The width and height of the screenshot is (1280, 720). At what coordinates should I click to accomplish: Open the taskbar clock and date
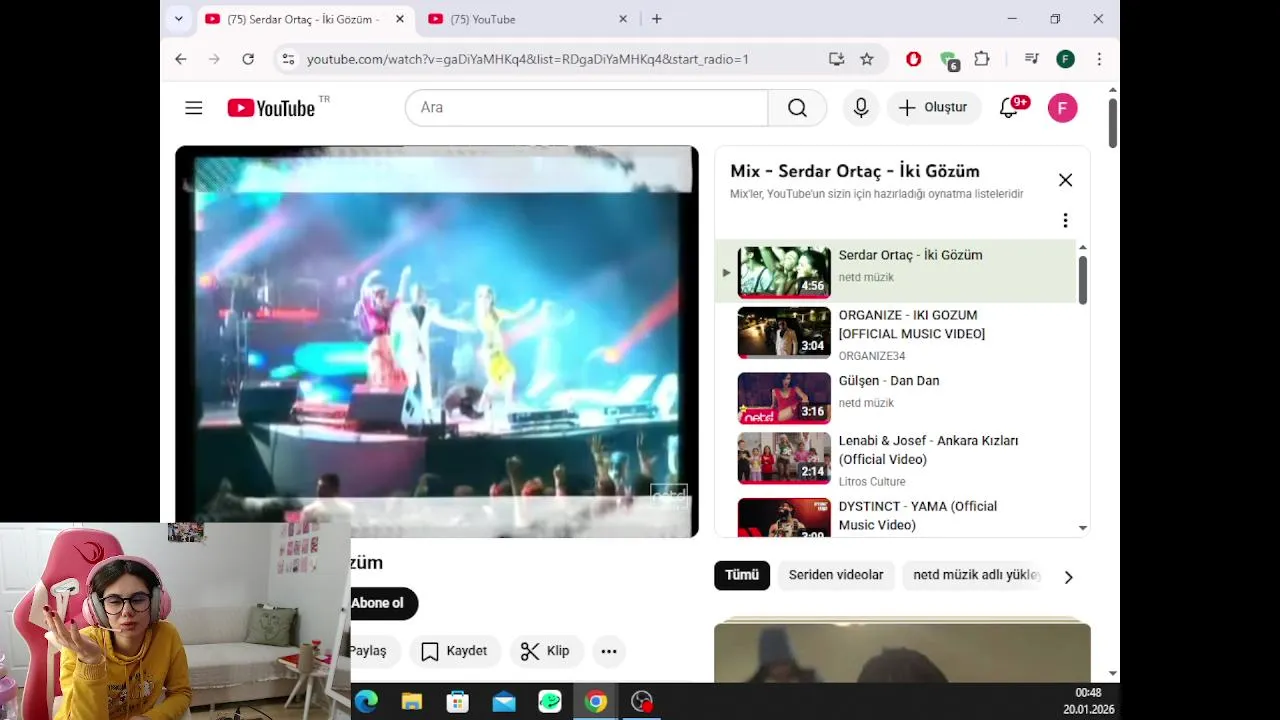point(1088,701)
